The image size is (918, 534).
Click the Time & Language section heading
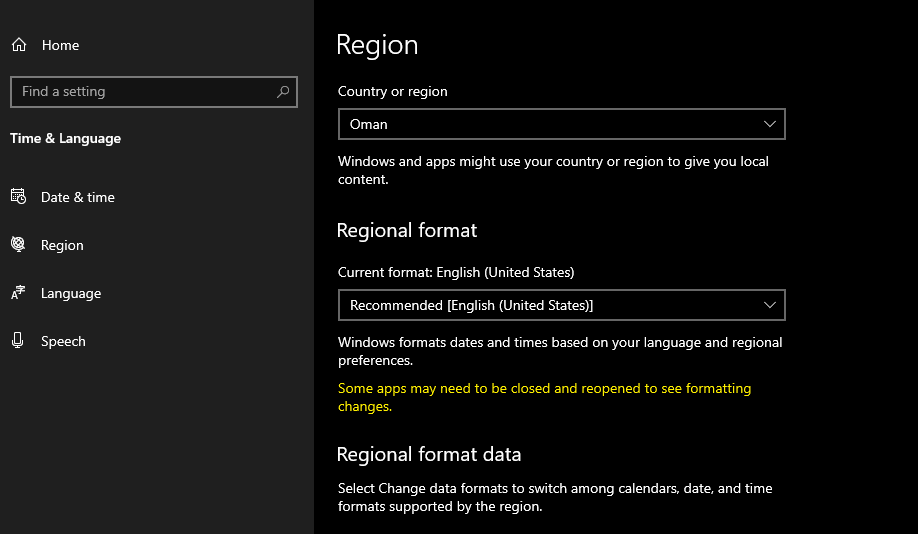66,139
